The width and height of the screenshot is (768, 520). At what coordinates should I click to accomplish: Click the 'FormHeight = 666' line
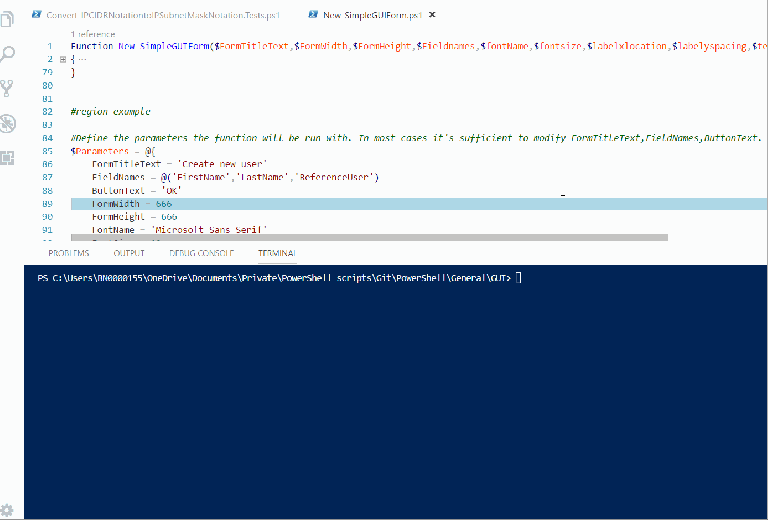[134, 217]
